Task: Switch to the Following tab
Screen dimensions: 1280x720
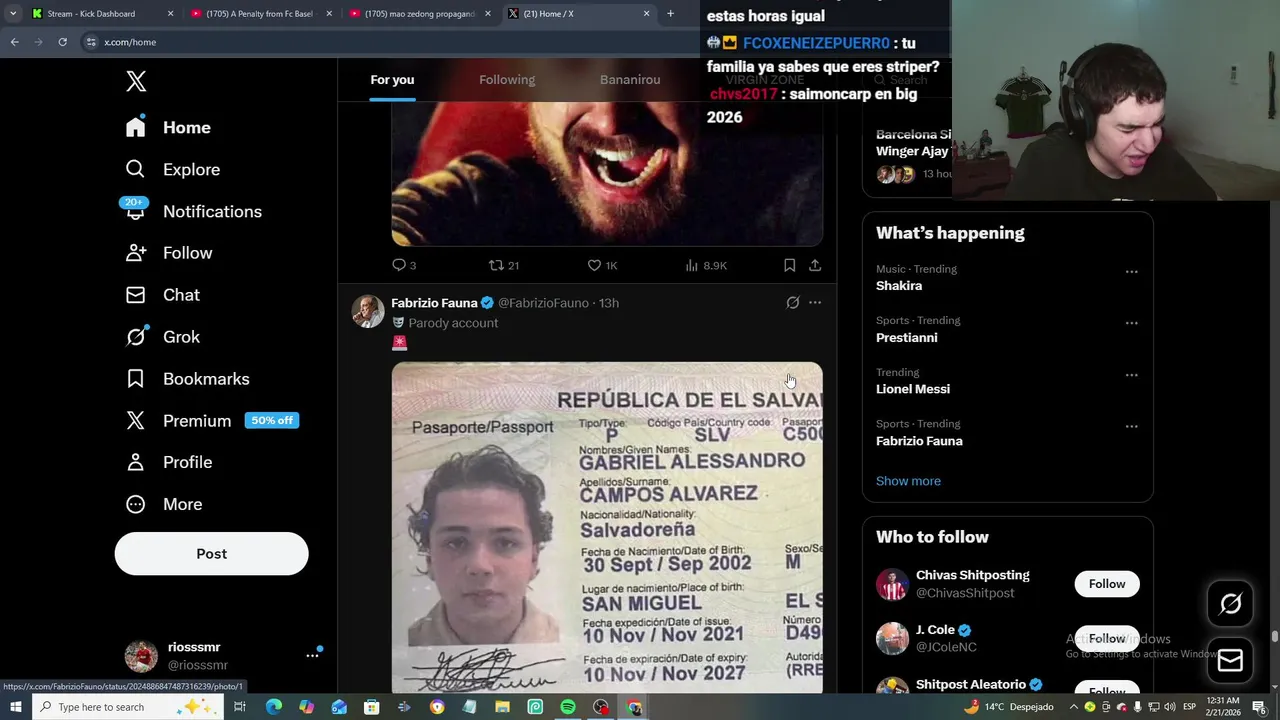Action: point(507,80)
